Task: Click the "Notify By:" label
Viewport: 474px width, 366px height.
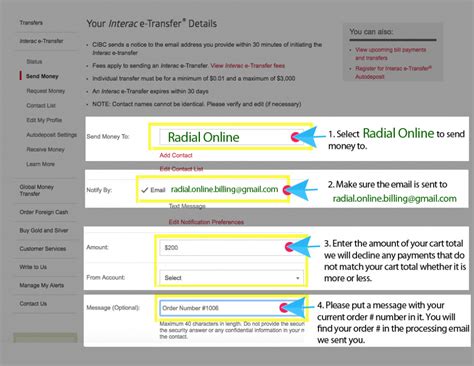Action: 99,190
